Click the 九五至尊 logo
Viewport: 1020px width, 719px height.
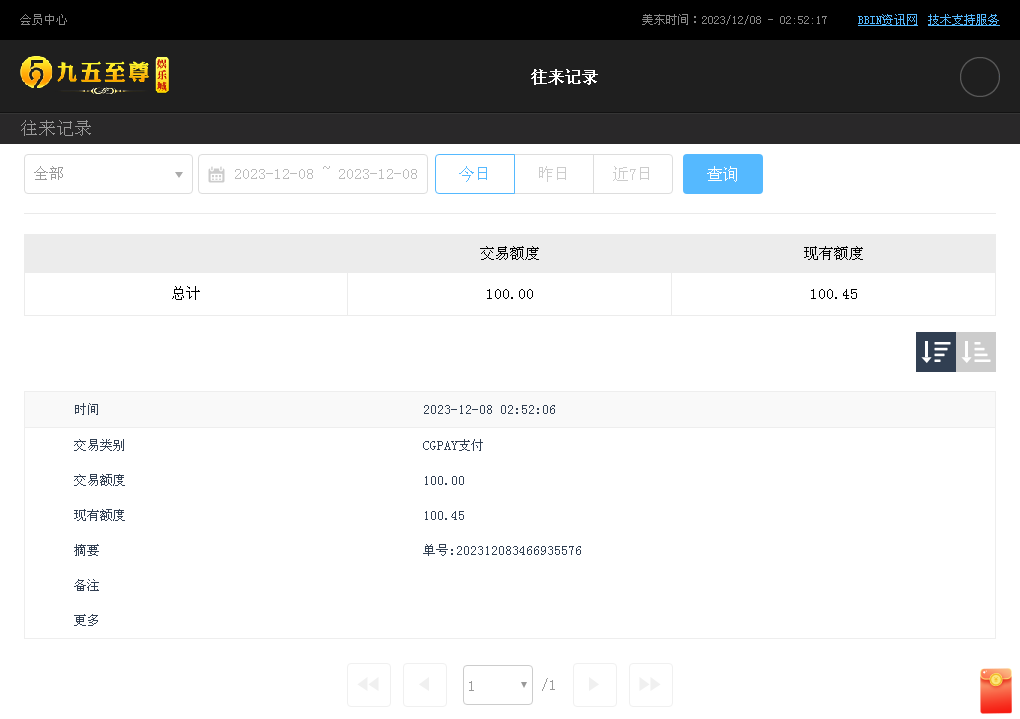(95, 75)
